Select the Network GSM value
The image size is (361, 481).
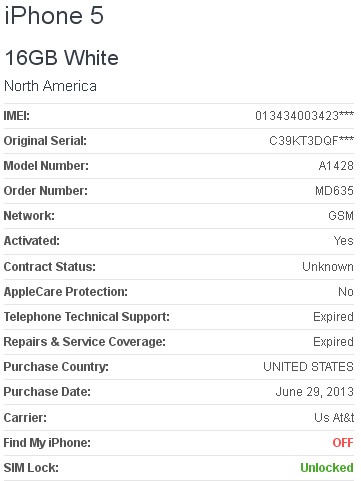(x=341, y=216)
